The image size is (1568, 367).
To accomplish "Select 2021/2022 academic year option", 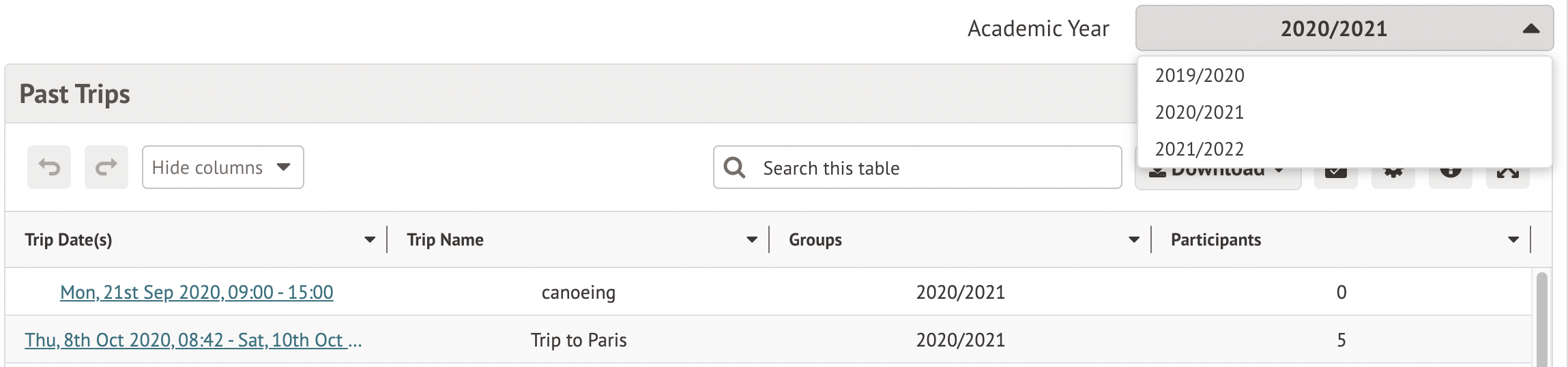I will pos(1200,149).
